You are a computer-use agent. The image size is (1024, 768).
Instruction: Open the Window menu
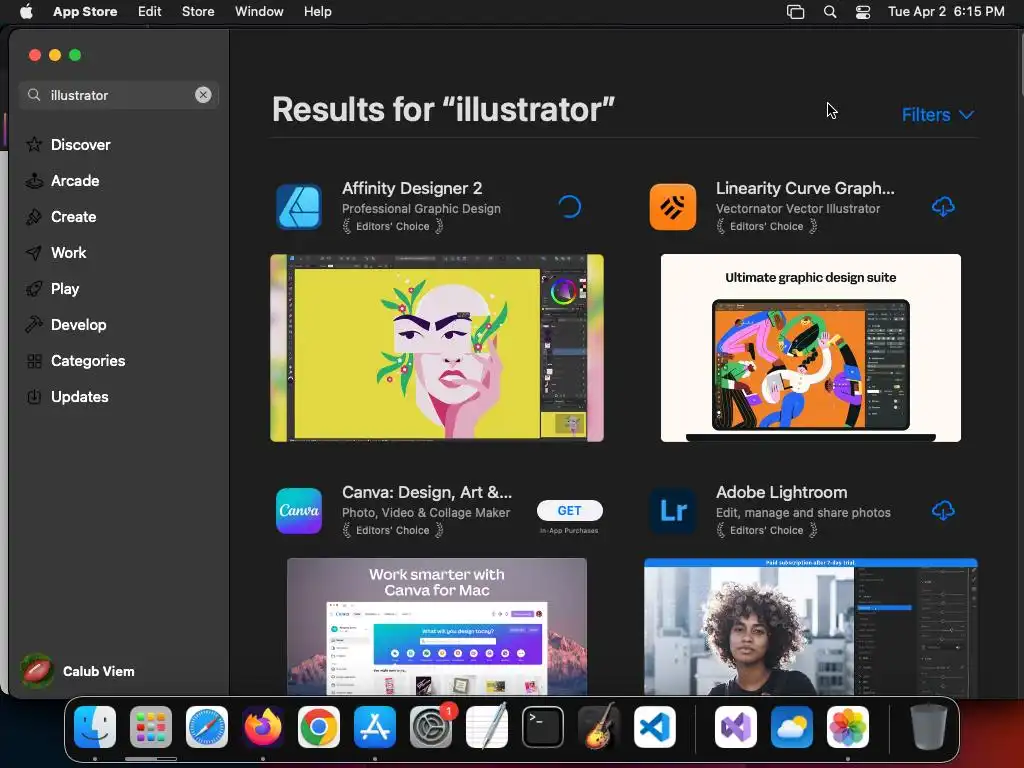pos(259,12)
